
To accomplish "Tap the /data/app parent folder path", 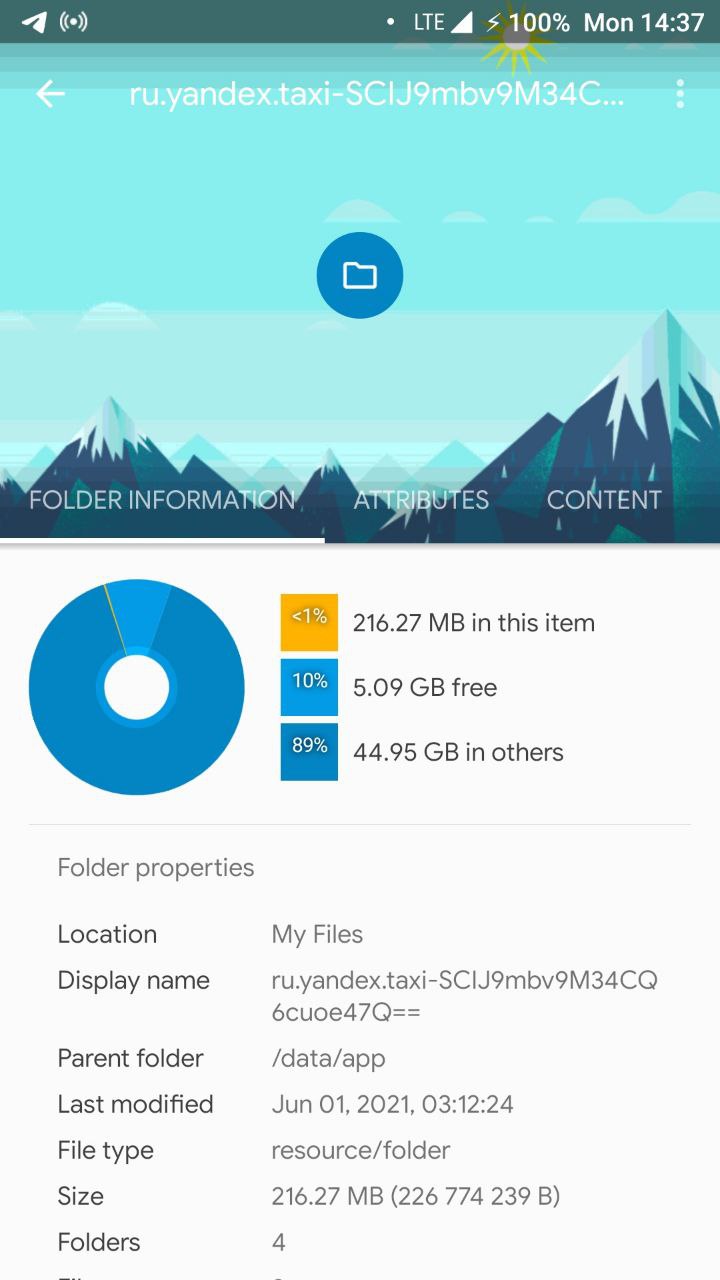I will point(328,1058).
